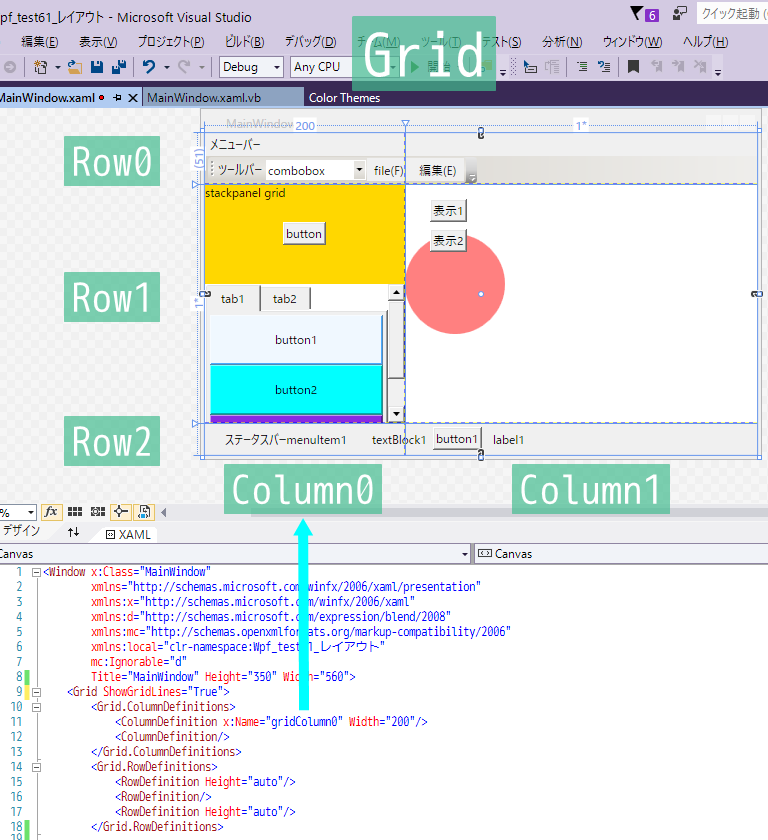The width and height of the screenshot is (768, 840).
Task: Click the feedback icon beside Quick Launch
Action: pos(680,13)
